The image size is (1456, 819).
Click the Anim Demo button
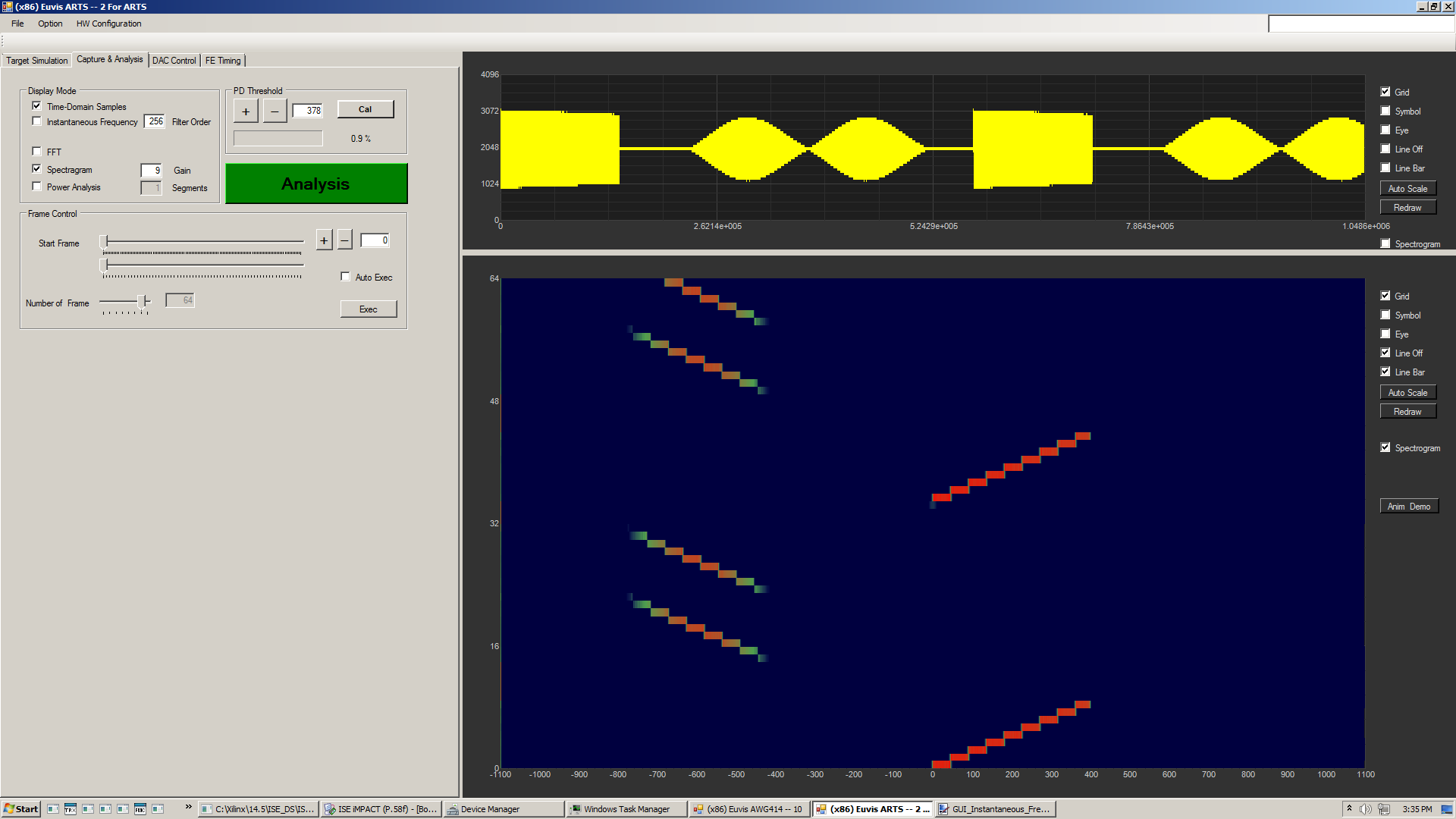tap(1408, 507)
